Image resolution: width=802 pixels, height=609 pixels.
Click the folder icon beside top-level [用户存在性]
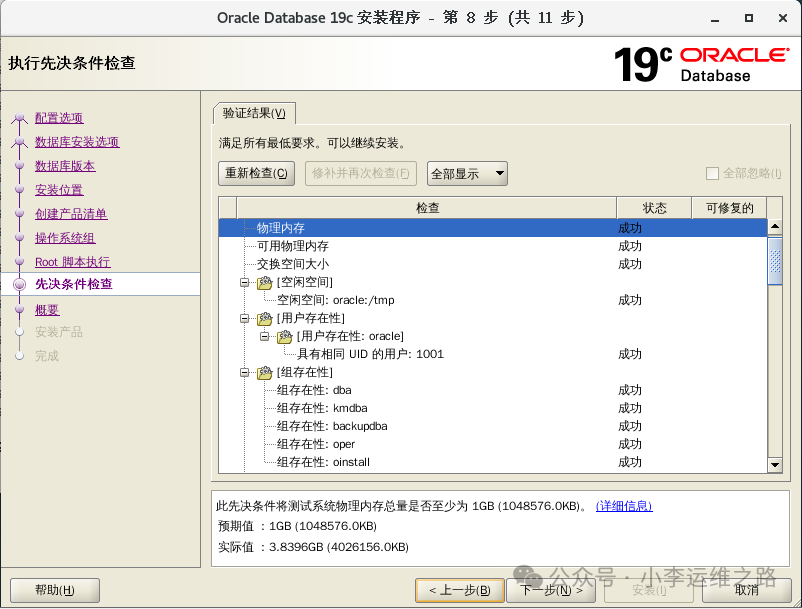tap(264, 319)
